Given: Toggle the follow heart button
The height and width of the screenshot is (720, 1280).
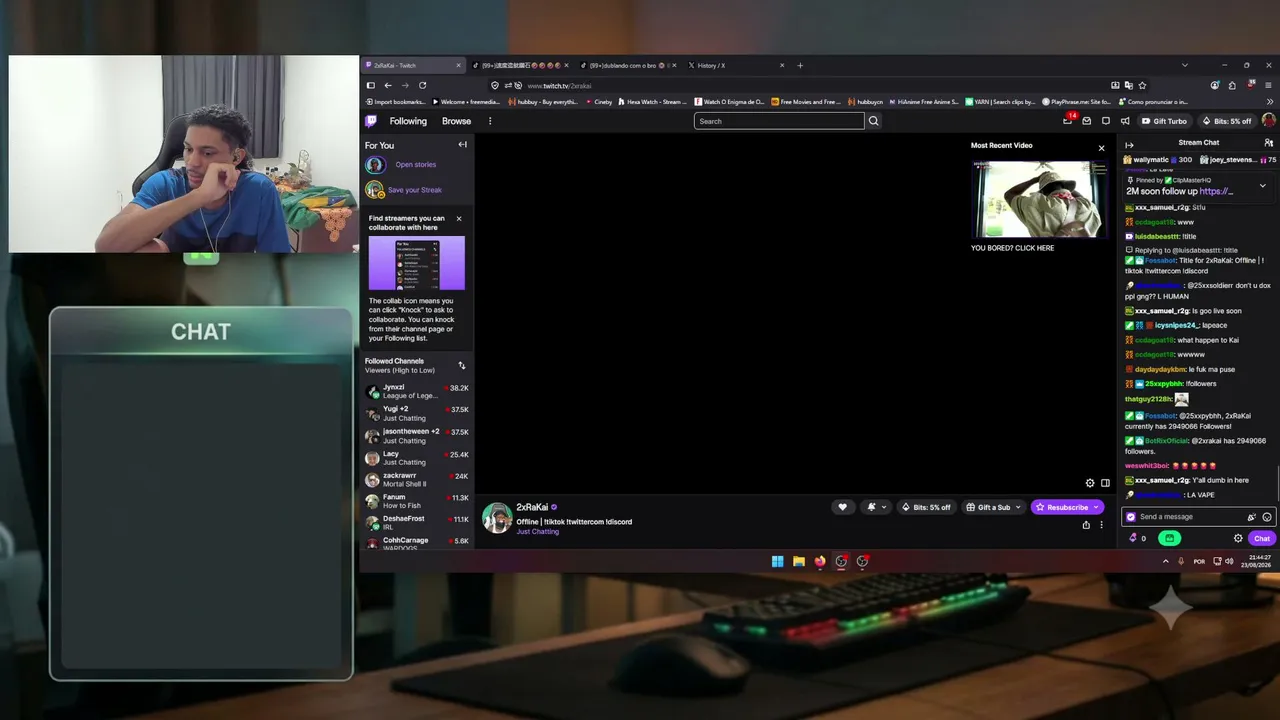Looking at the screenshot, I should pos(842,507).
